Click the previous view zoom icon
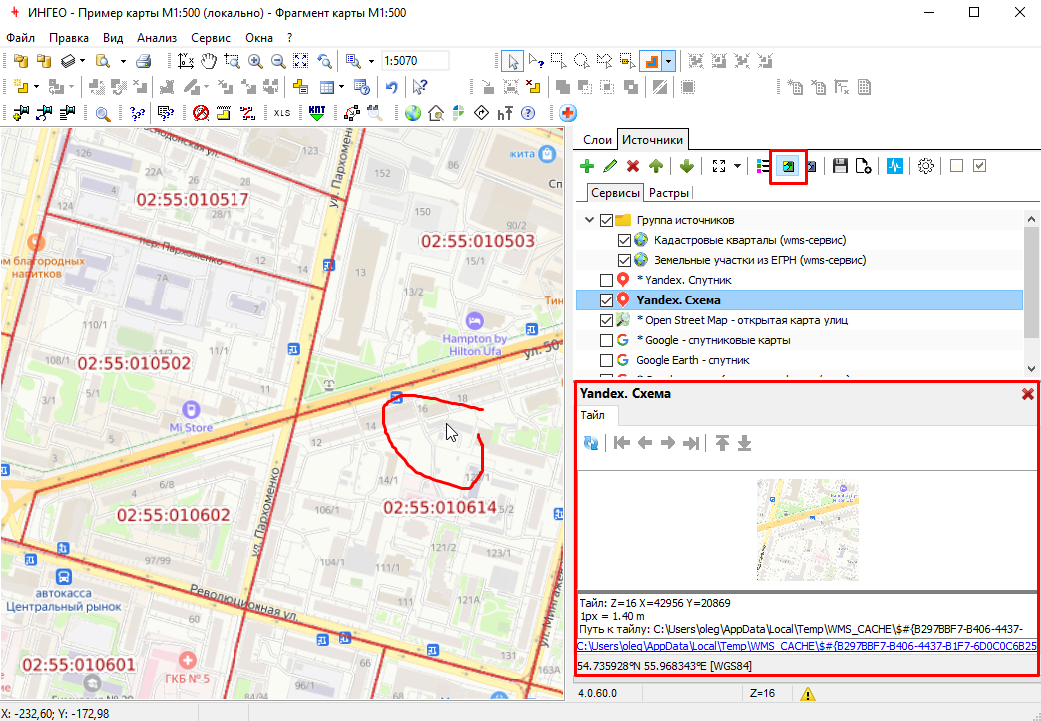This screenshot has height=721, width=1041. pyautogui.click(x=324, y=61)
